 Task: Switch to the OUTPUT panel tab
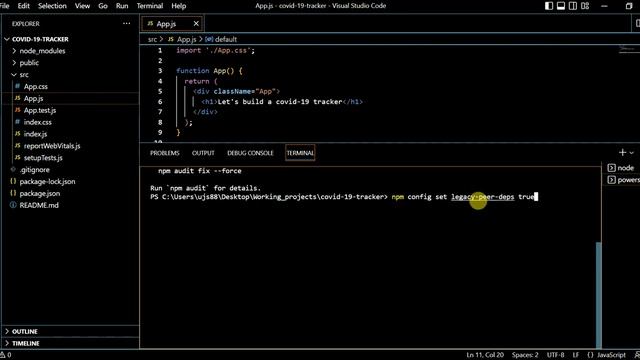[203, 153]
